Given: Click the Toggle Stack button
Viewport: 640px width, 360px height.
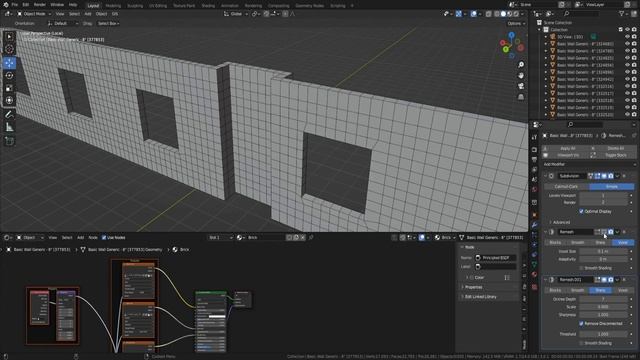Looking at the screenshot, I should [615, 155].
